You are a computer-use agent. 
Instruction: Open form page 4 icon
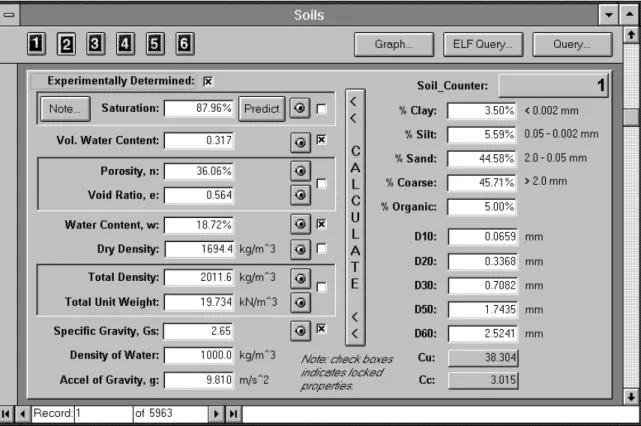tap(125, 44)
